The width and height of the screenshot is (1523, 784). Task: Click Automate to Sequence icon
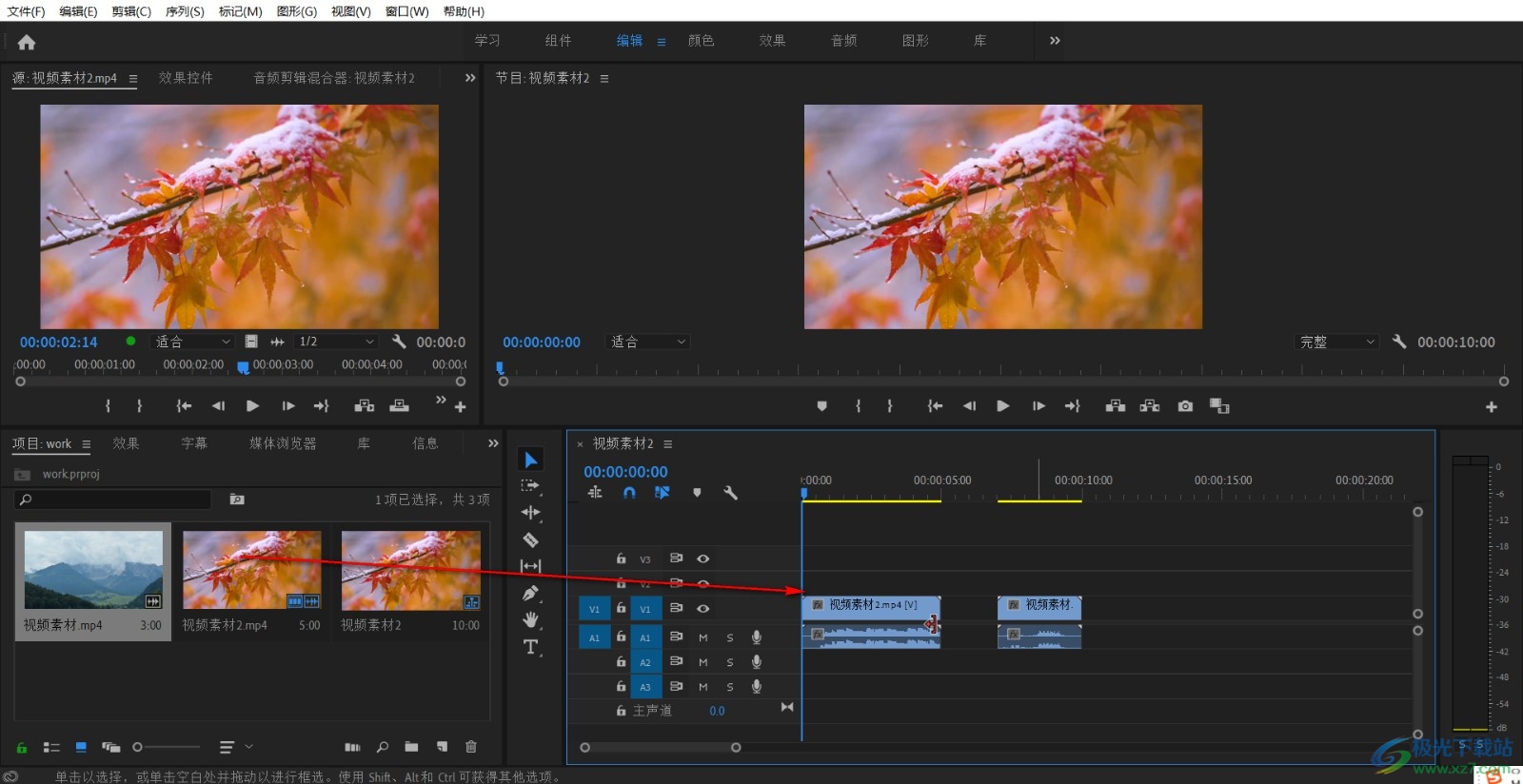tap(352, 747)
